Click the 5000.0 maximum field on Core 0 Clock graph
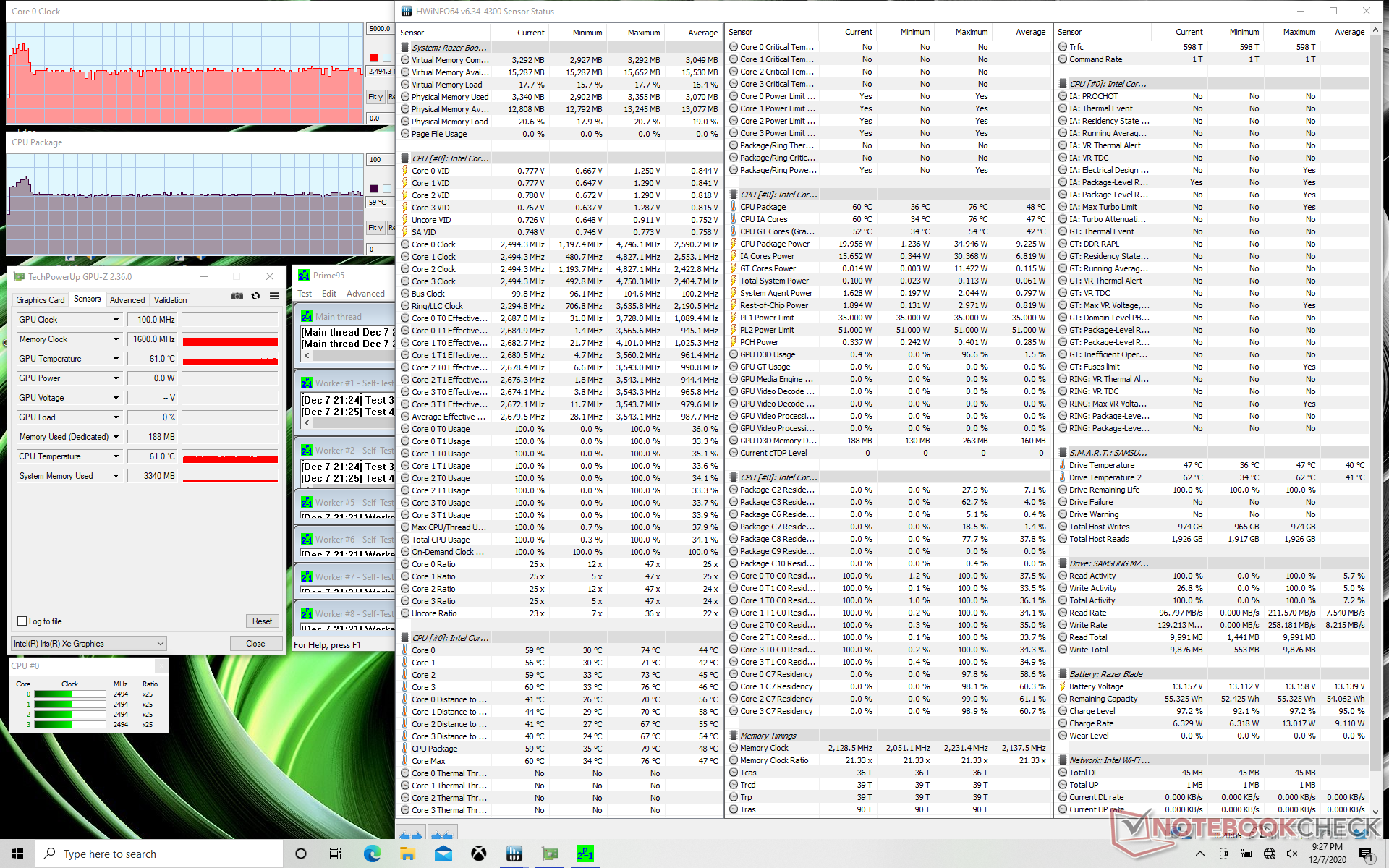The height and width of the screenshot is (868, 1389). [x=380, y=28]
